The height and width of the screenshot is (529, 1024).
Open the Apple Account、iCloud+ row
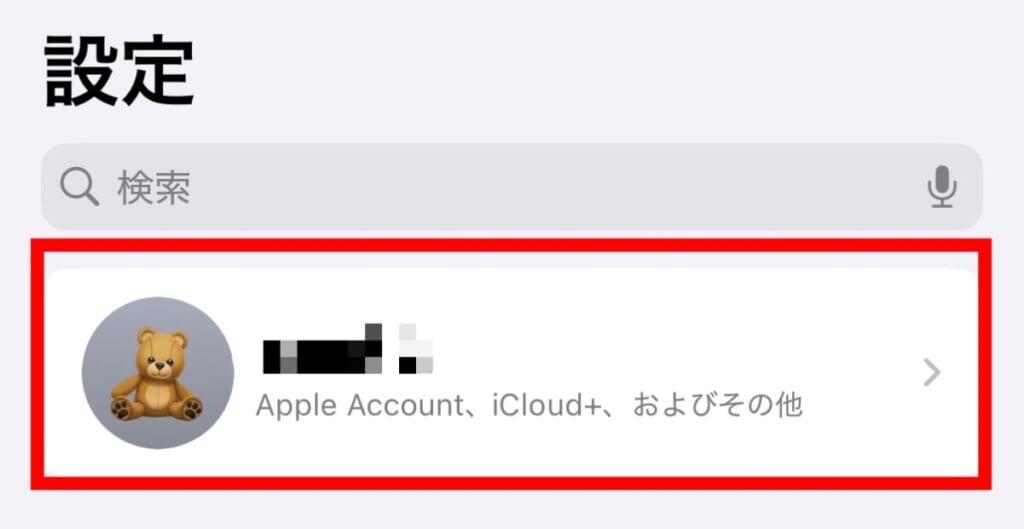(511, 372)
